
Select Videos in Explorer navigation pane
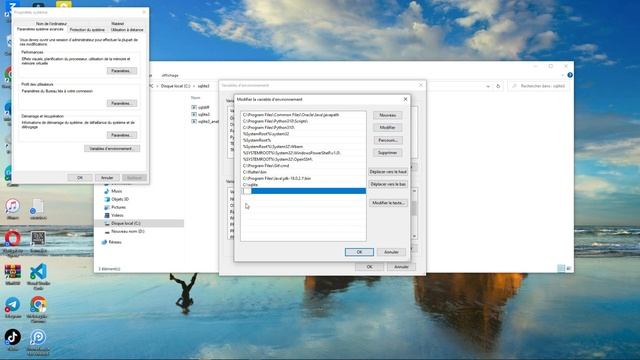114,215
